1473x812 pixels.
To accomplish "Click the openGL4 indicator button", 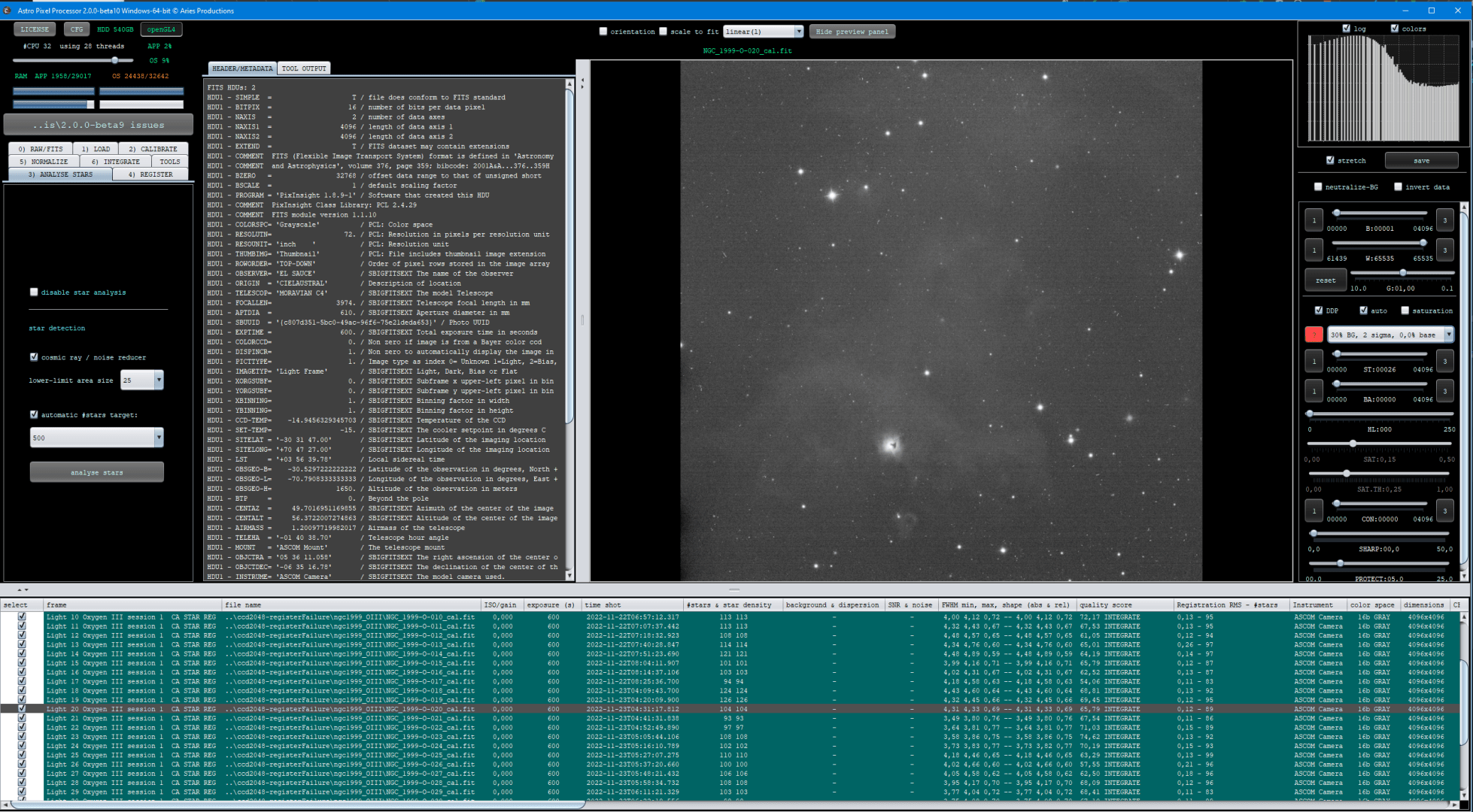I will 161,29.
